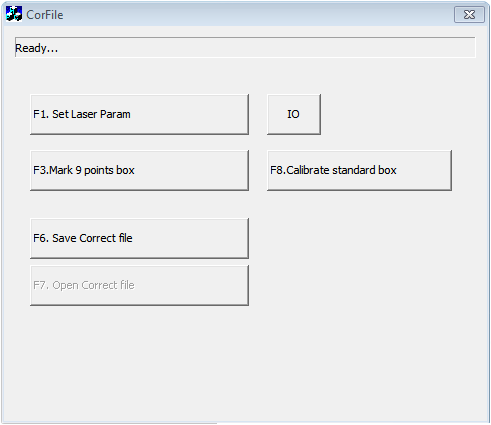Open the F1. Set Laser Param dialog

(139, 114)
